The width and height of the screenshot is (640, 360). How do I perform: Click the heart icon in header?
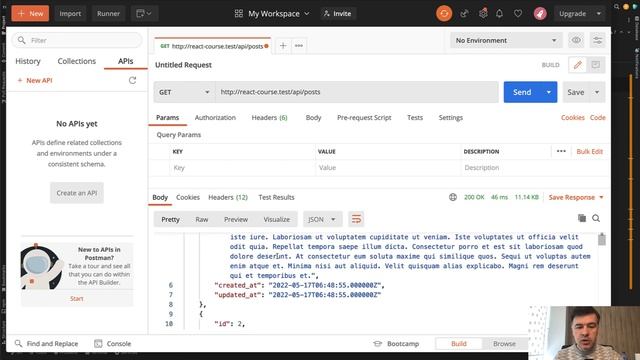[x=518, y=13]
